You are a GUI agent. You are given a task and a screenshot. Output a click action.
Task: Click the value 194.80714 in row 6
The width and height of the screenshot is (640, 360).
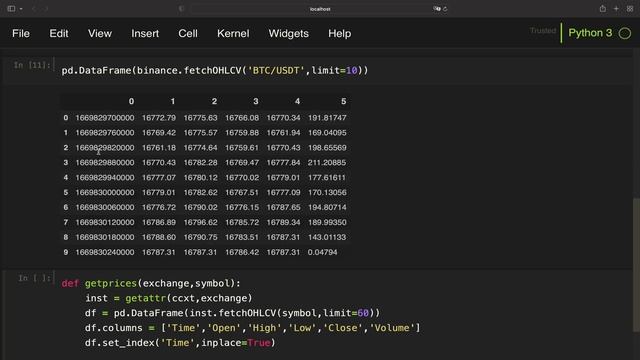point(327,207)
